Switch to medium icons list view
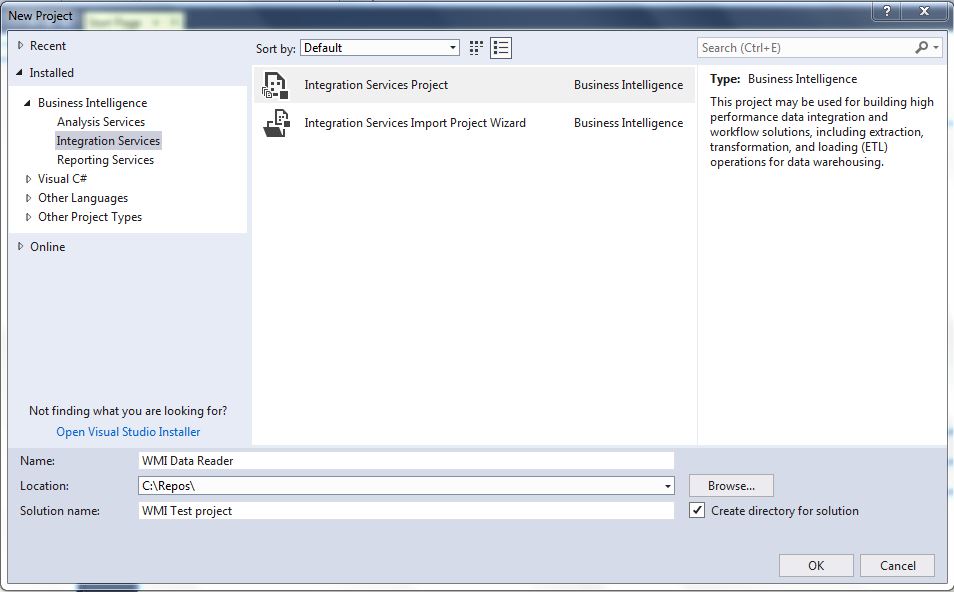Viewport: 954px width, 592px height. (x=501, y=48)
